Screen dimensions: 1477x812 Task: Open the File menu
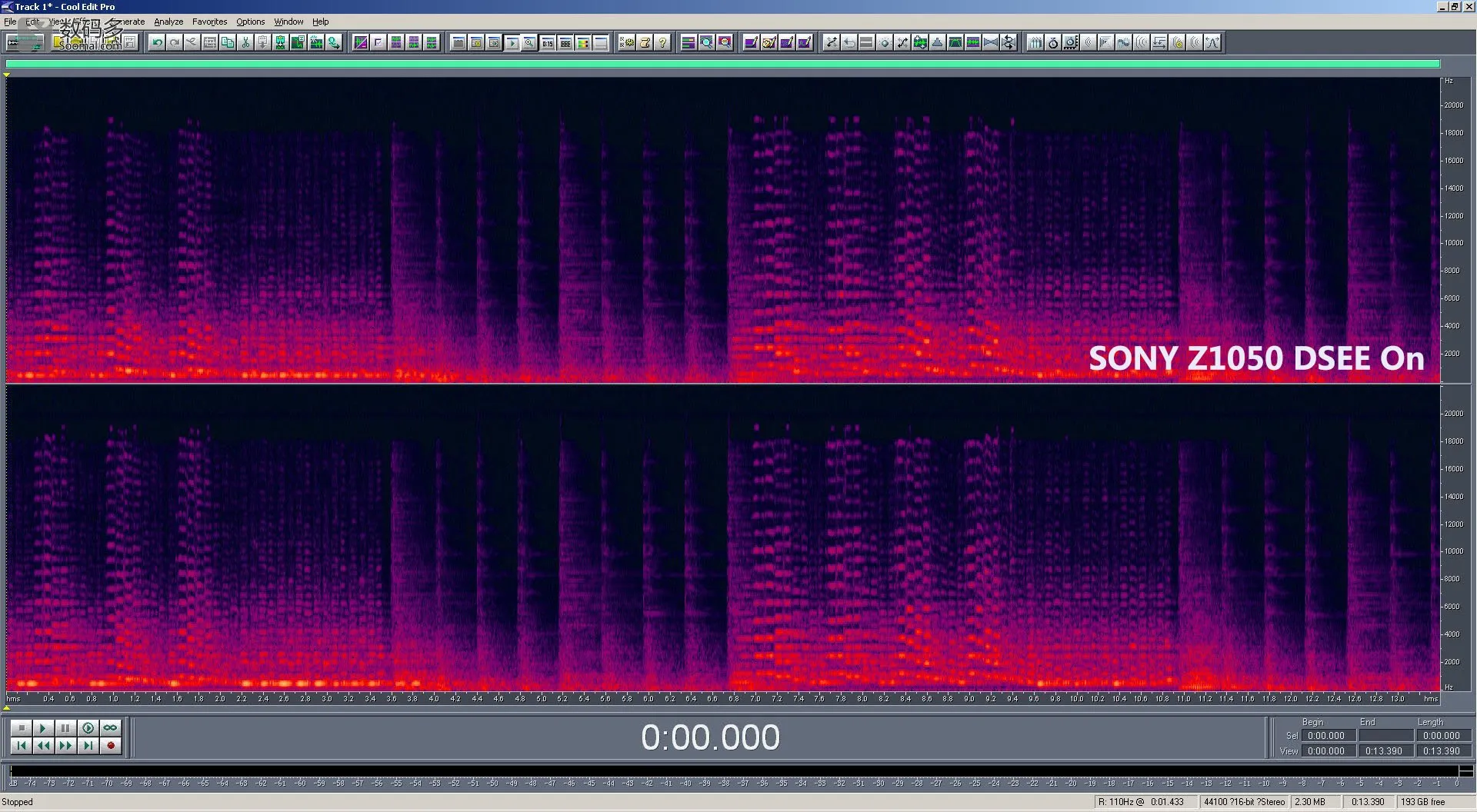tap(10, 22)
